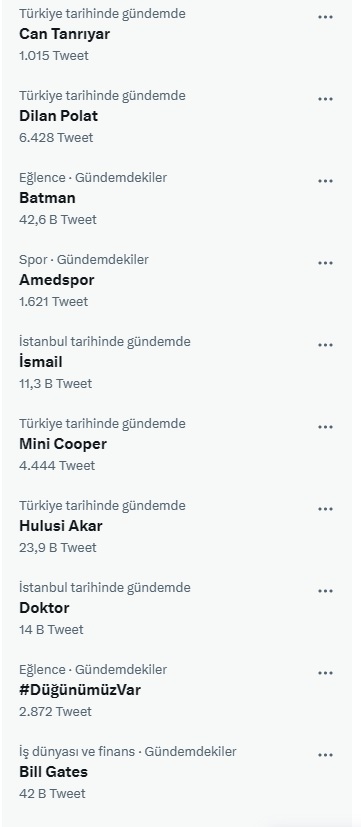Open more options for Dilan Polat trend
361x827 pixels.
(x=325, y=99)
